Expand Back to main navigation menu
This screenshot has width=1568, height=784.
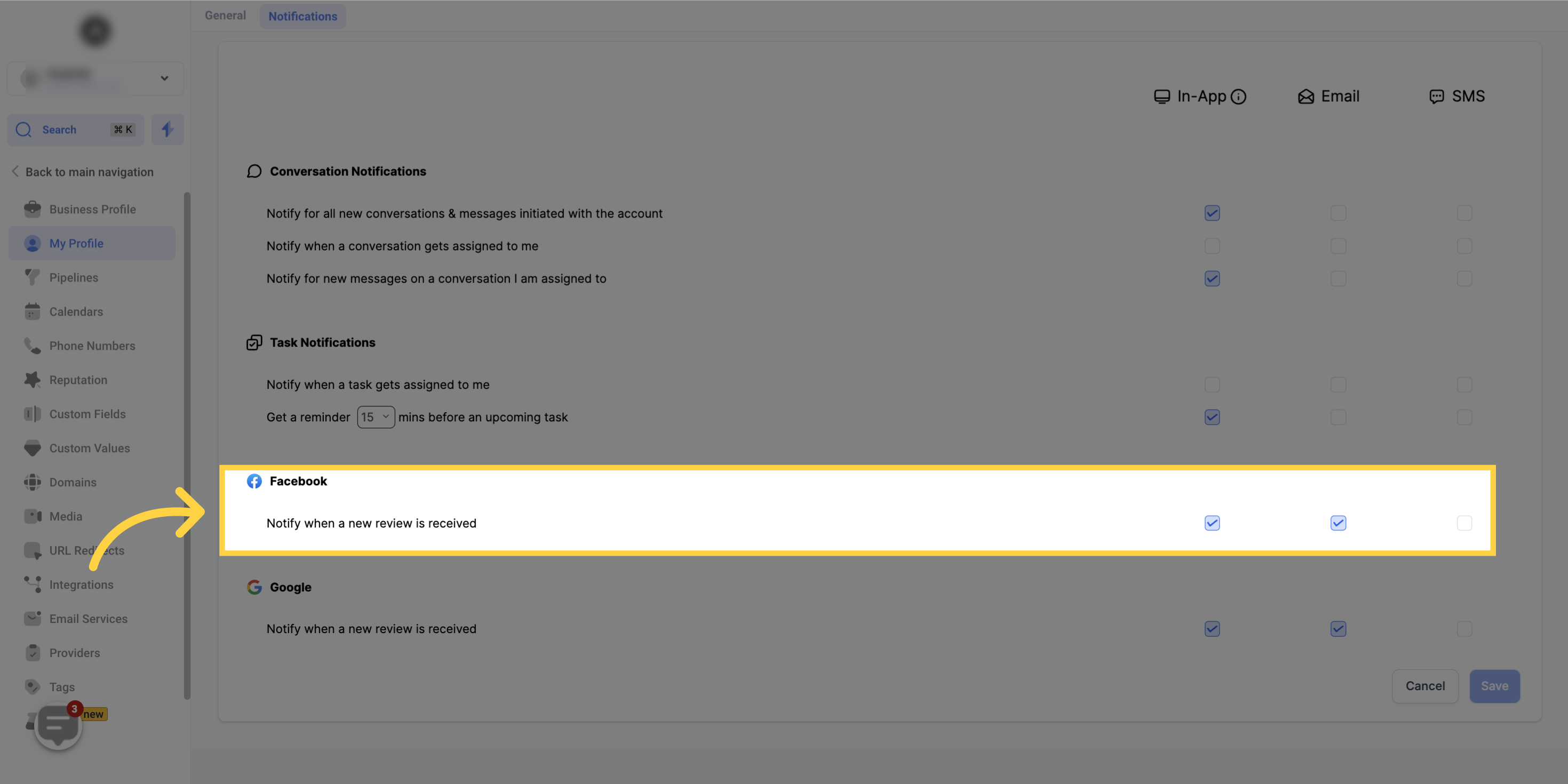[84, 172]
